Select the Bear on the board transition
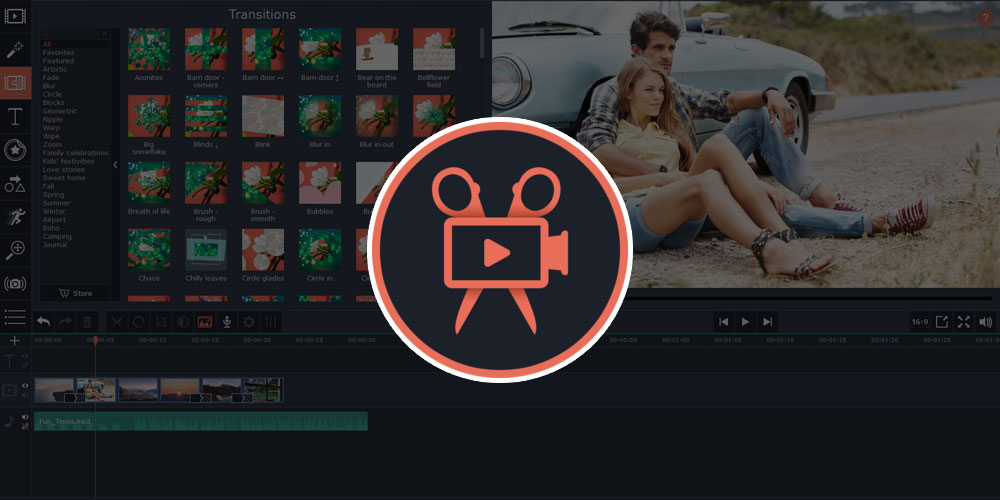 tap(377, 49)
